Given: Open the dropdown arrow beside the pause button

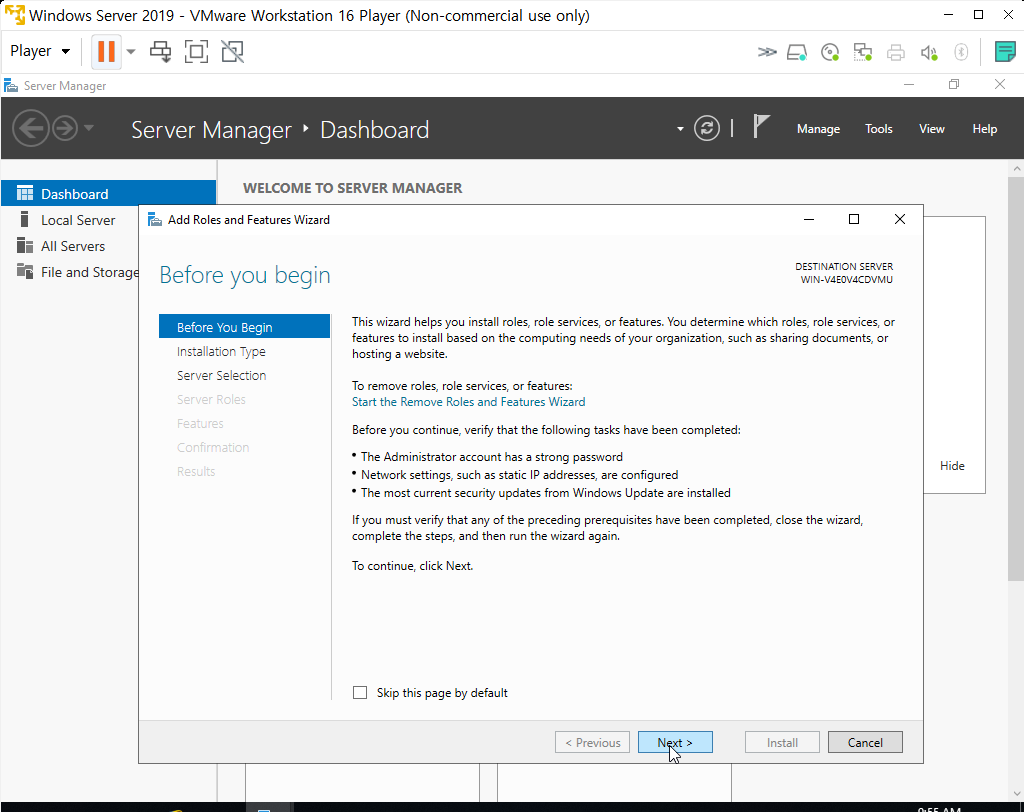Looking at the screenshot, I should click(x=131, y=52).
